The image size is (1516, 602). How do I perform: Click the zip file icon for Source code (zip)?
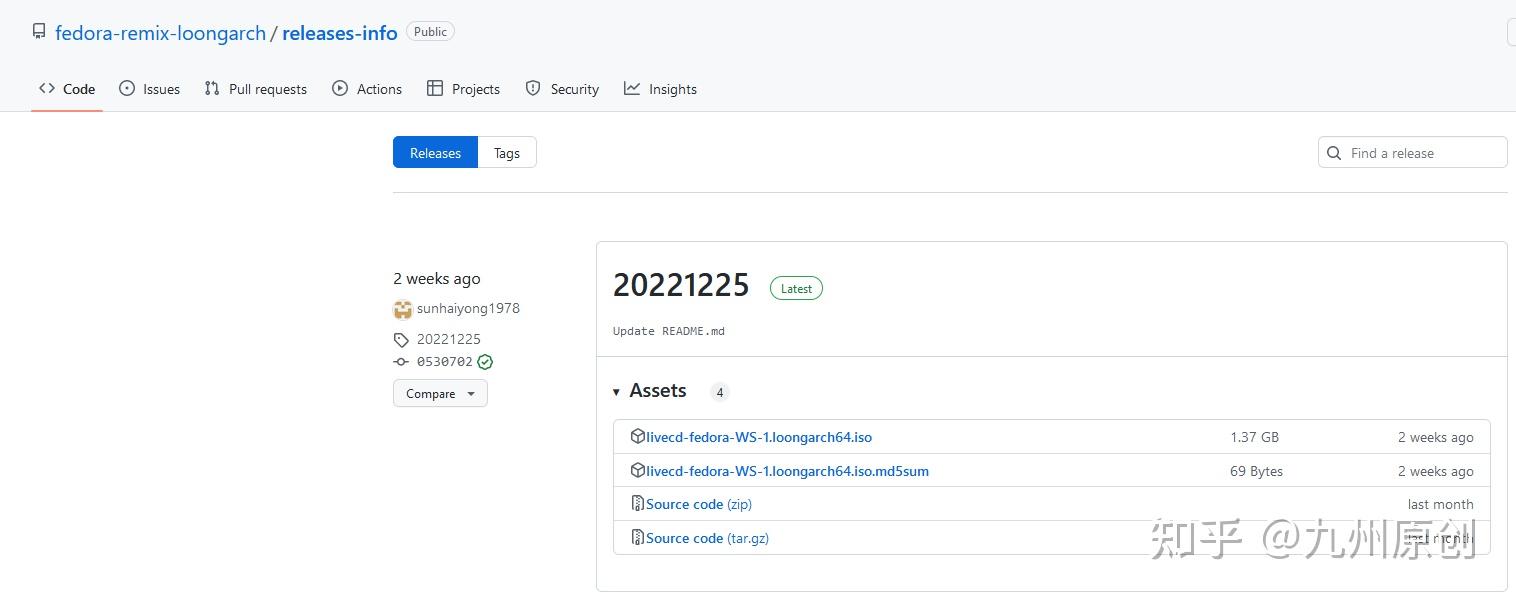pyautogui.click(x=637, y=504)
